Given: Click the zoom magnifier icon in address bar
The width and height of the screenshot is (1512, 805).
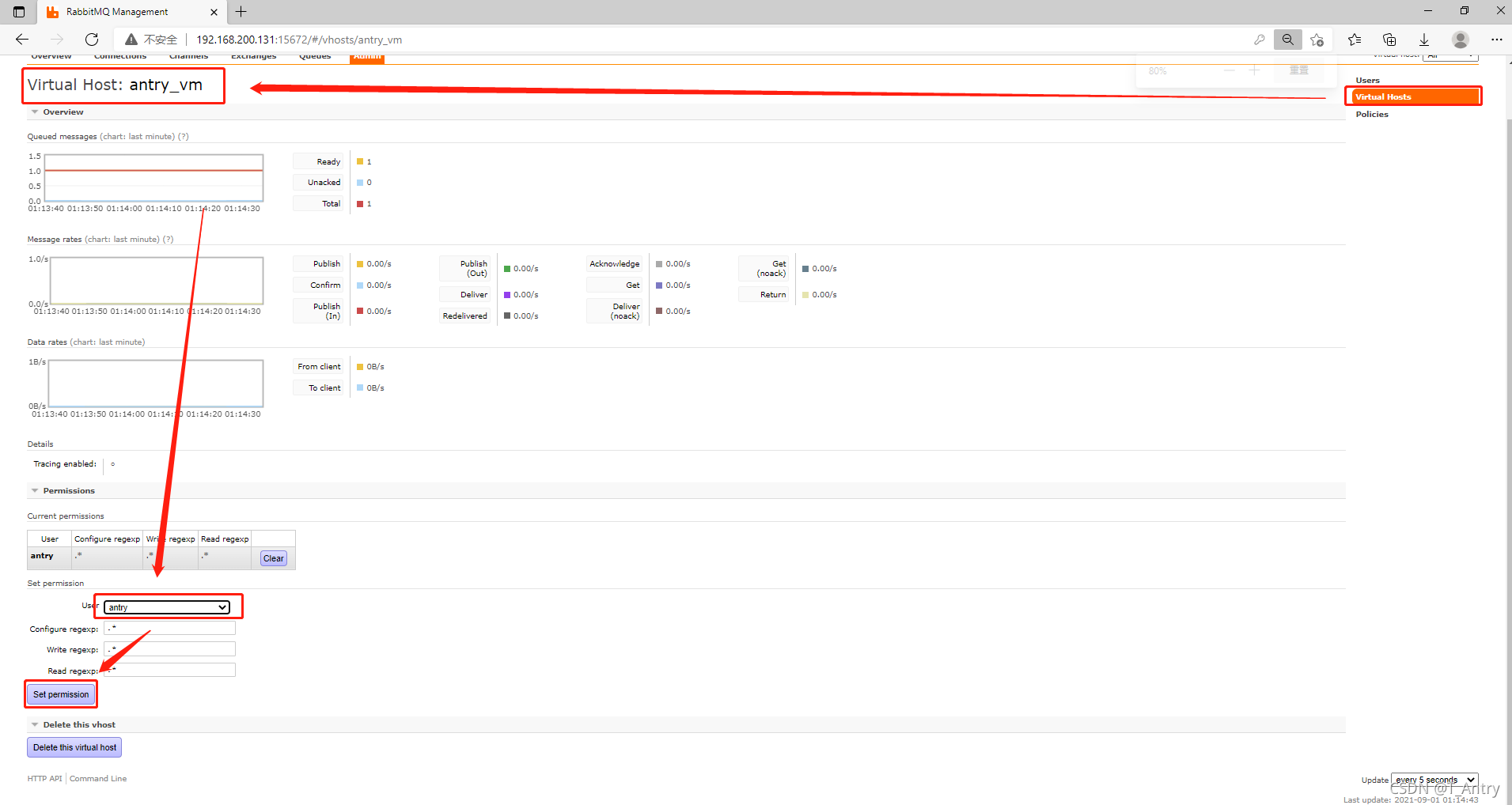Looking at the screenshot, I should click(1288, 40).
